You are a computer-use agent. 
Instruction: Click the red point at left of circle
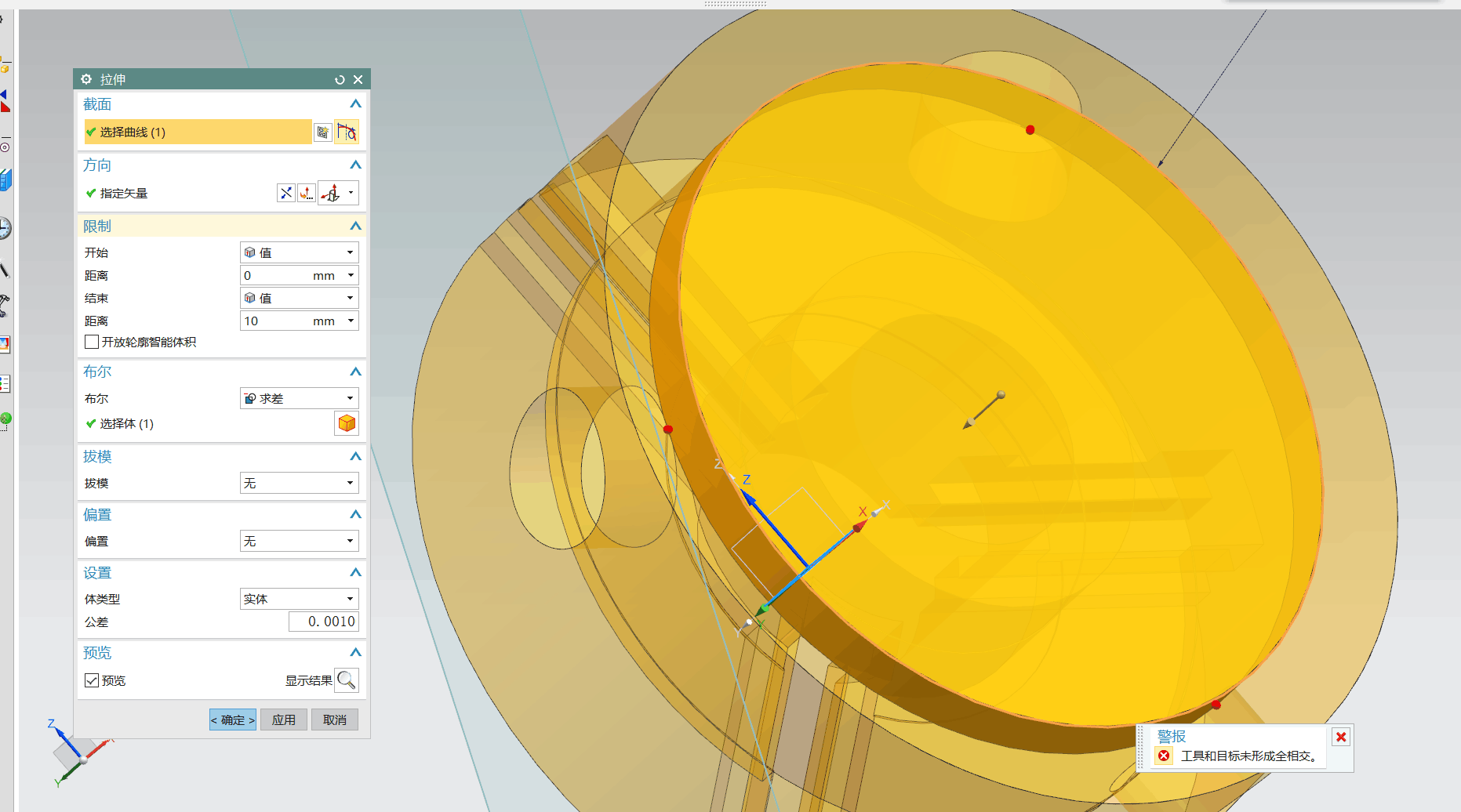[668, 429]
